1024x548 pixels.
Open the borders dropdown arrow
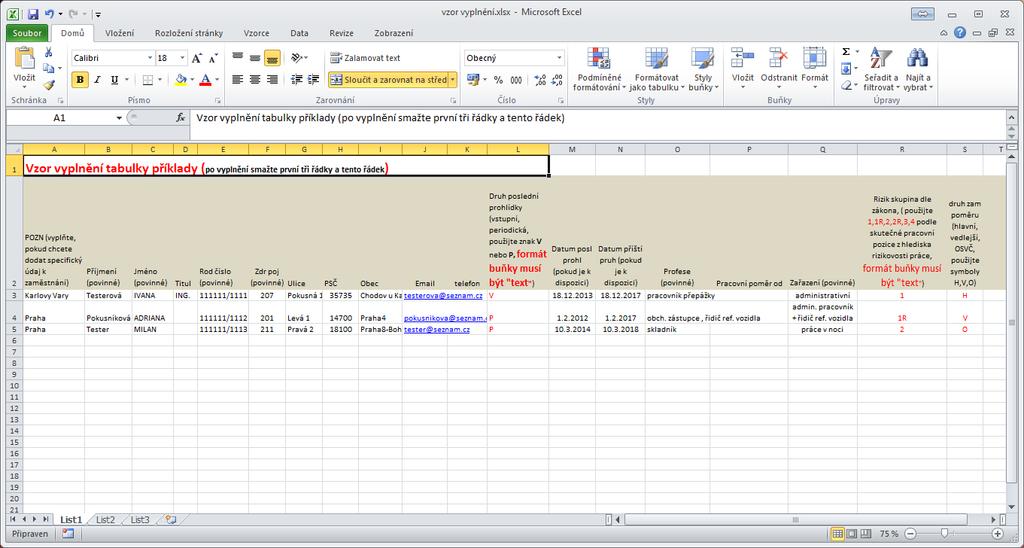click(x=160, y=80)
